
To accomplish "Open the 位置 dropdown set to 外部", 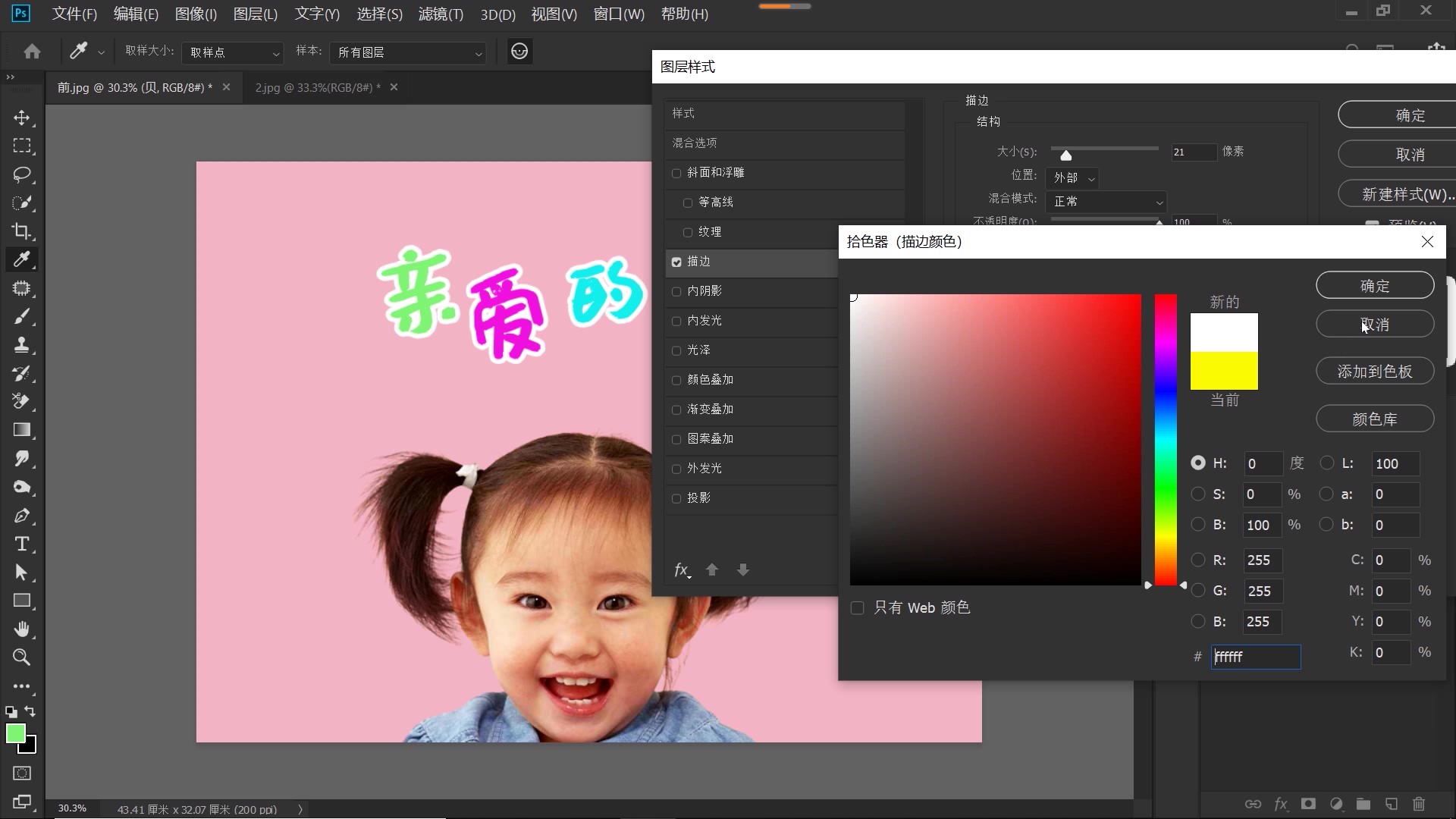I will click(1072, 178).
